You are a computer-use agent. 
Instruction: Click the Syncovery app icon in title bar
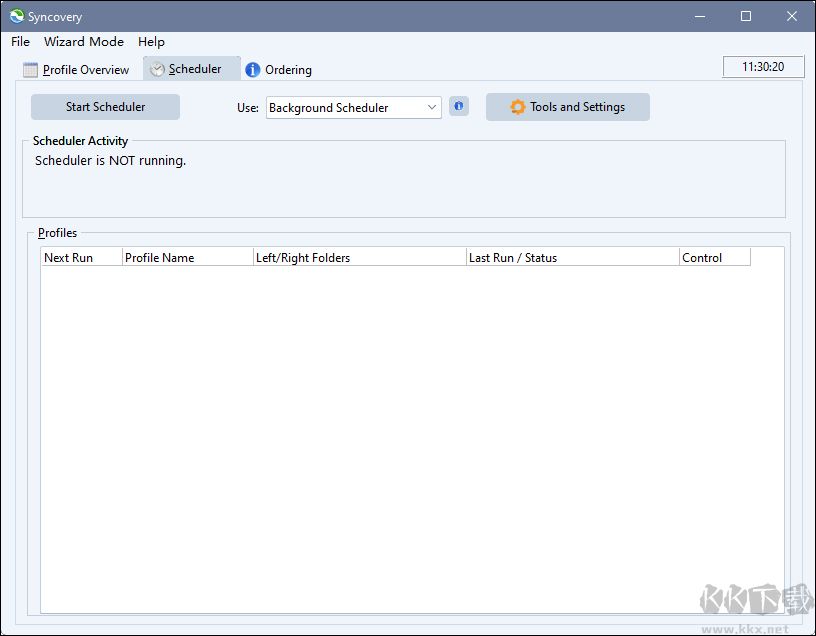pyautogui.click(x=16, y=17)
